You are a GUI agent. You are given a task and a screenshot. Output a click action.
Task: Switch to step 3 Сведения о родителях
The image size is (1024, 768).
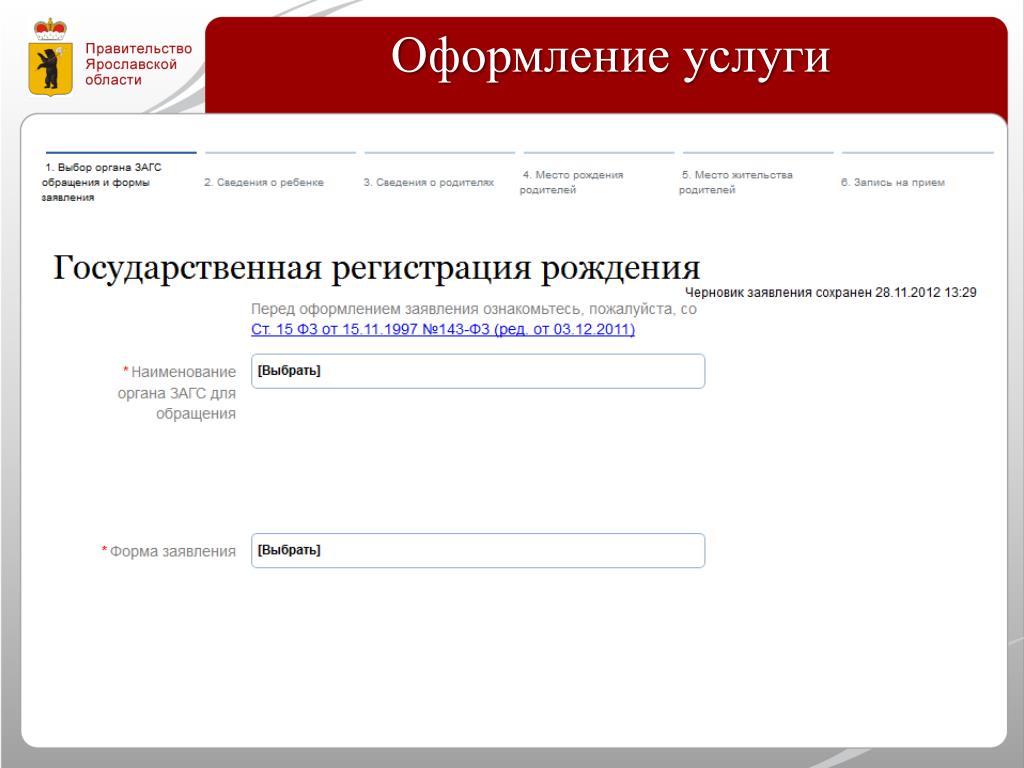pyautogui.click(x=428, y=182)
